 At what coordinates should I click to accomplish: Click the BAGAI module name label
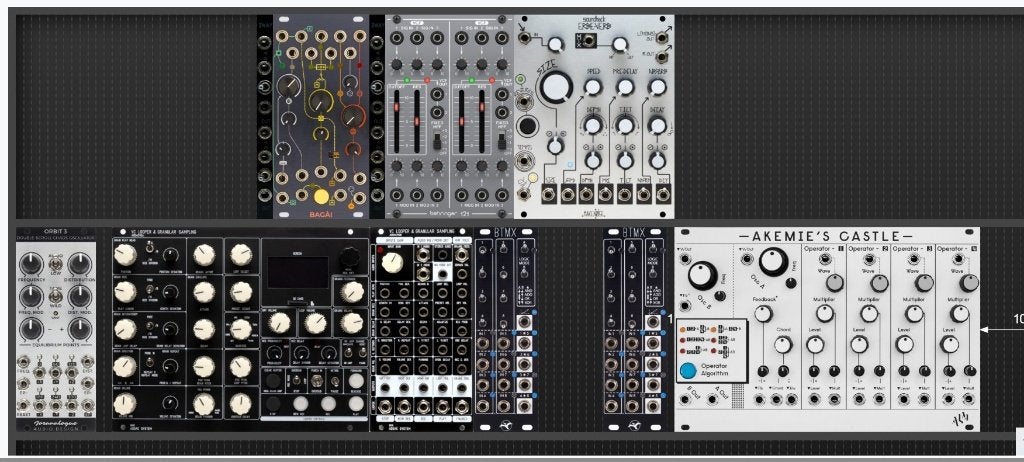[x=321, y=213]
